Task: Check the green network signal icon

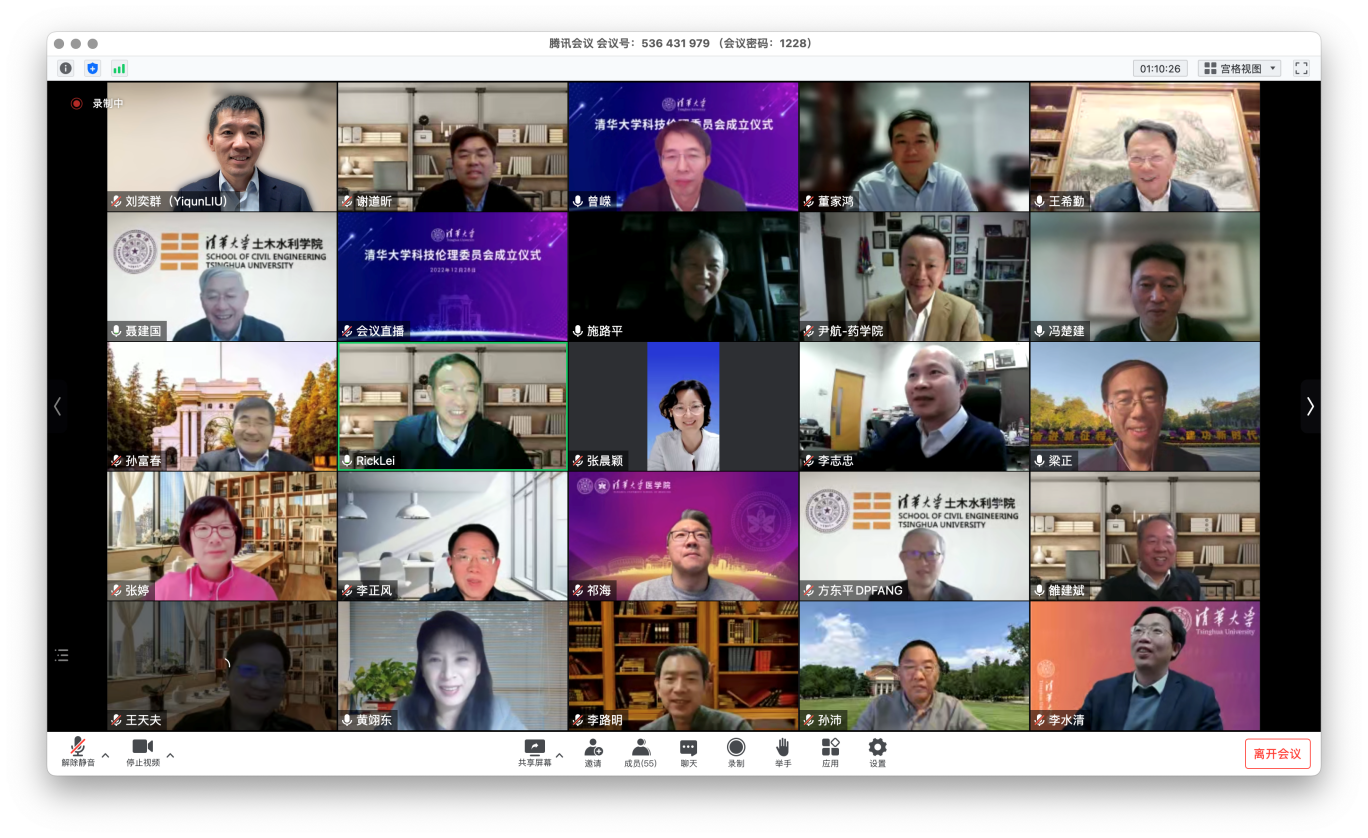Action: pos(120,69)
